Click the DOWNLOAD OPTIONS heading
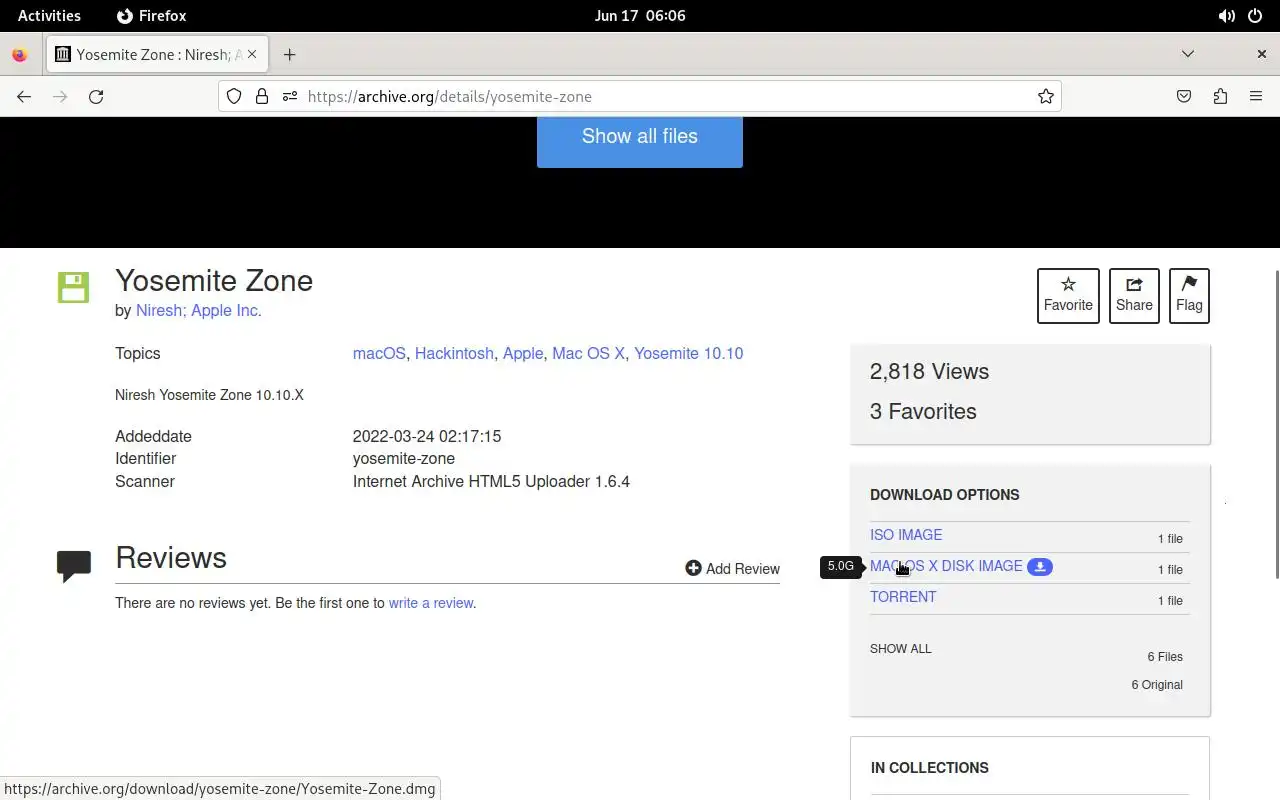 [x=945, y=495]
